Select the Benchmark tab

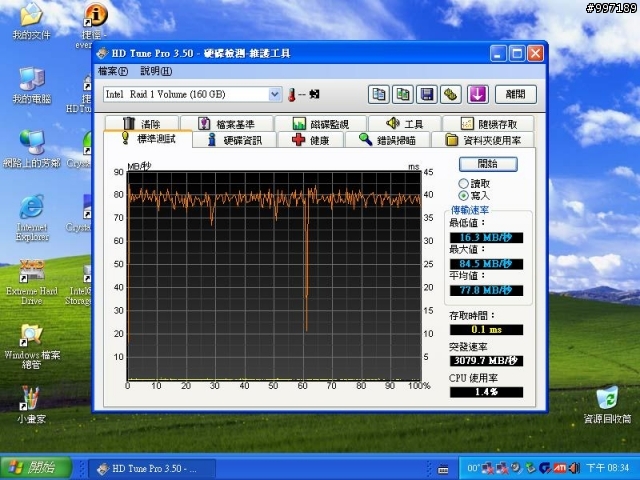coord(148,139)
